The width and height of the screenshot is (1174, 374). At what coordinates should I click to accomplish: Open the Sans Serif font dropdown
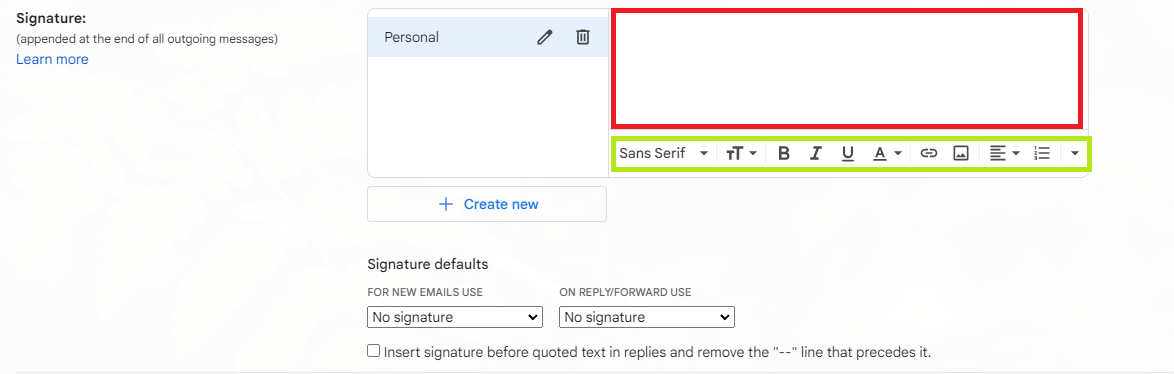click(663, 153)
